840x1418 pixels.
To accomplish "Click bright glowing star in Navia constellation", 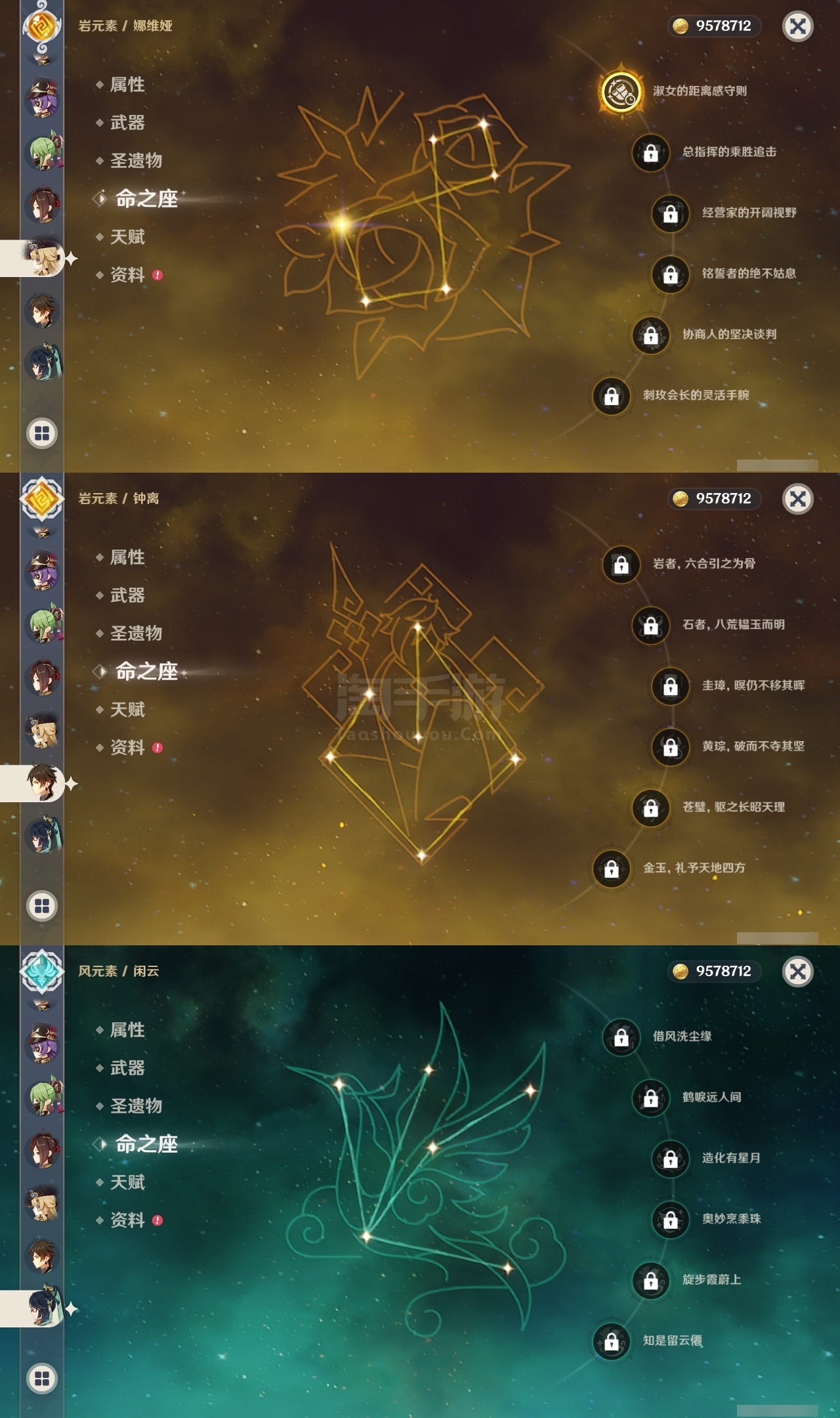I will click(x=341, y=224).
